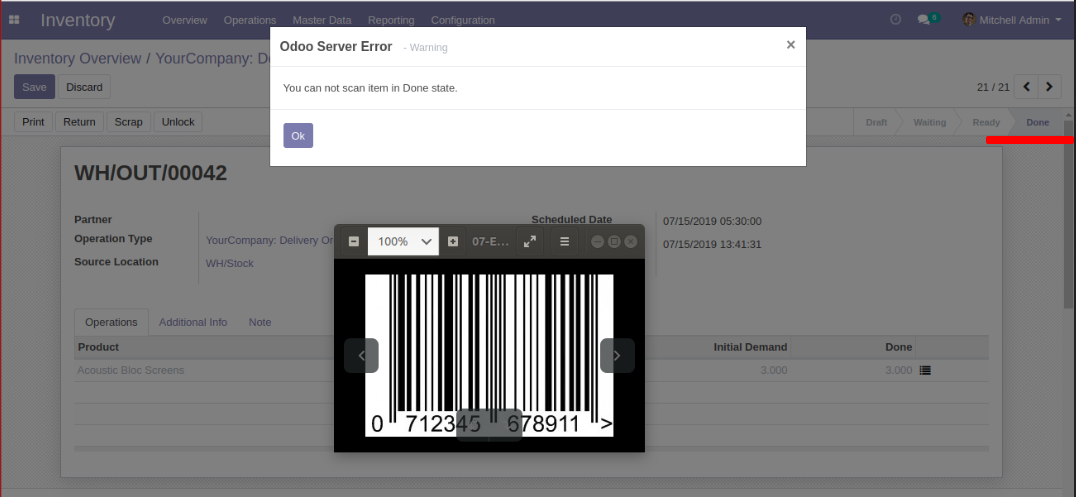This screenshot has width=1076, height=497.
Task: Click the Product column header
Action: pyautogui.click(x=98, y=347)
